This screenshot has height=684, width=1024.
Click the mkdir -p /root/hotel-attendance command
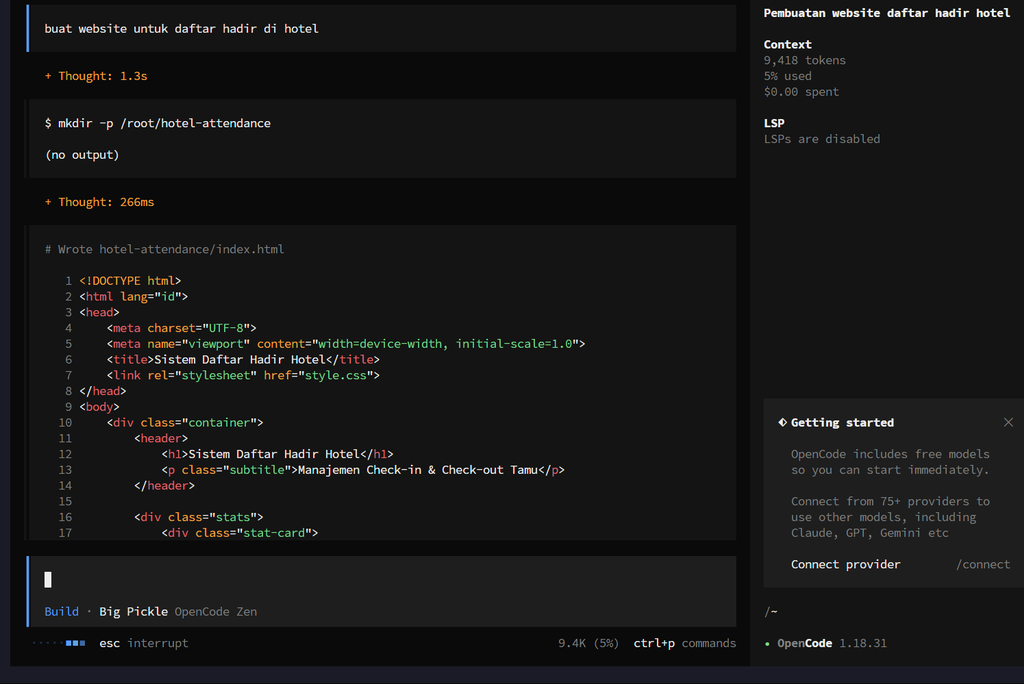point(157,123)
